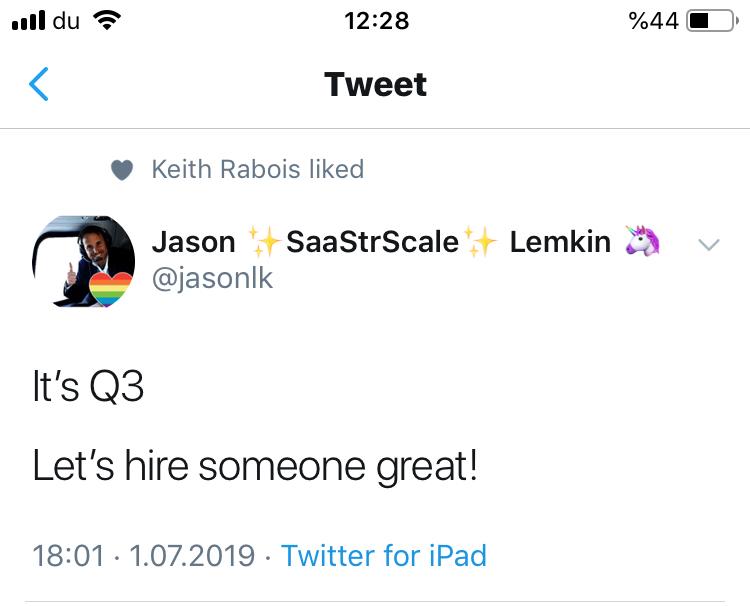
Task: Select the display name "Jason"
Action: click(193, 242)
